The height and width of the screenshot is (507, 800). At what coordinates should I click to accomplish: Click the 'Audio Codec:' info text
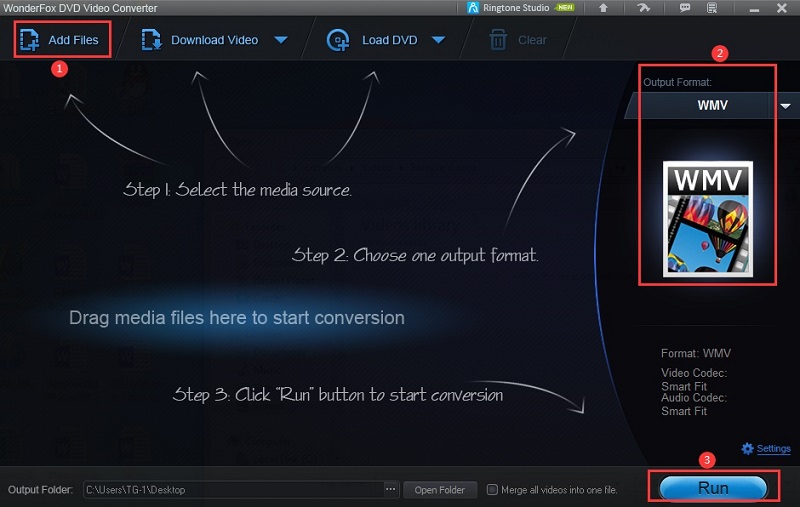coord(694,398)
